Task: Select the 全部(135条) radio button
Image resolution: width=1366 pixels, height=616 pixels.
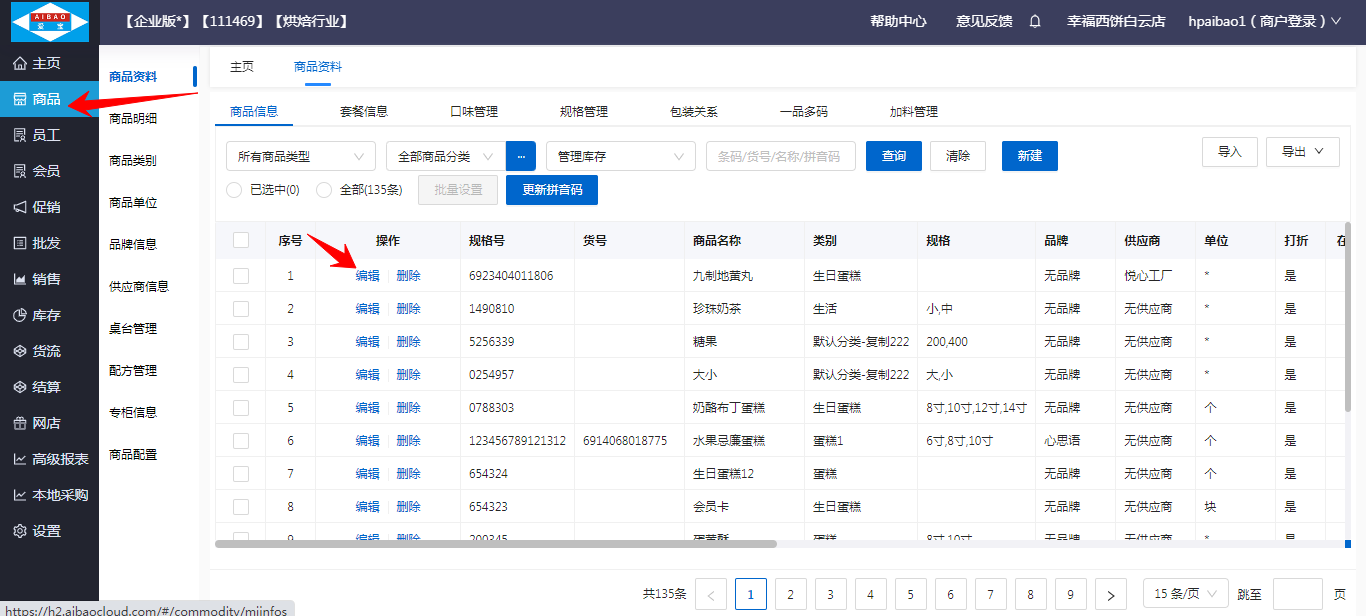Action: coord(323,190)
